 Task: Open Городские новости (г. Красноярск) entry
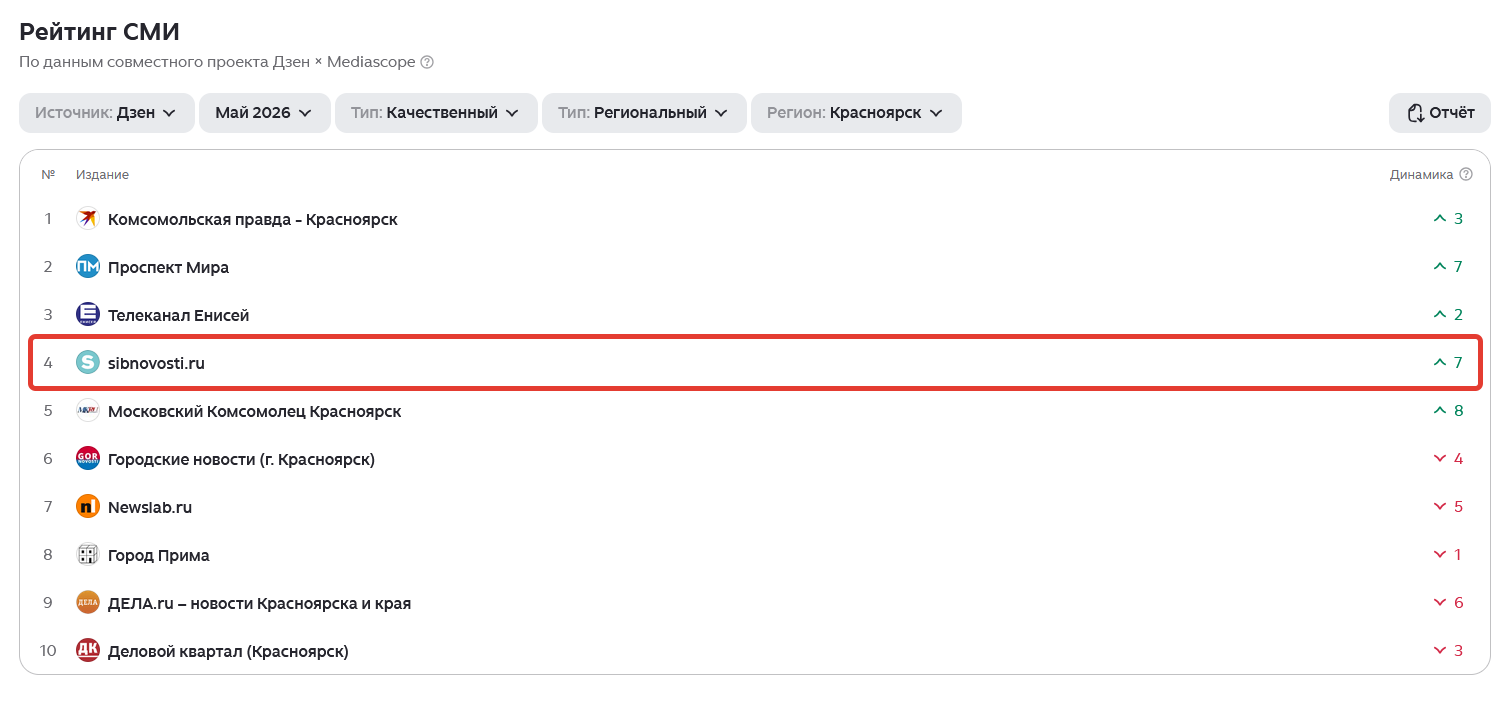[x=241, y=459]
